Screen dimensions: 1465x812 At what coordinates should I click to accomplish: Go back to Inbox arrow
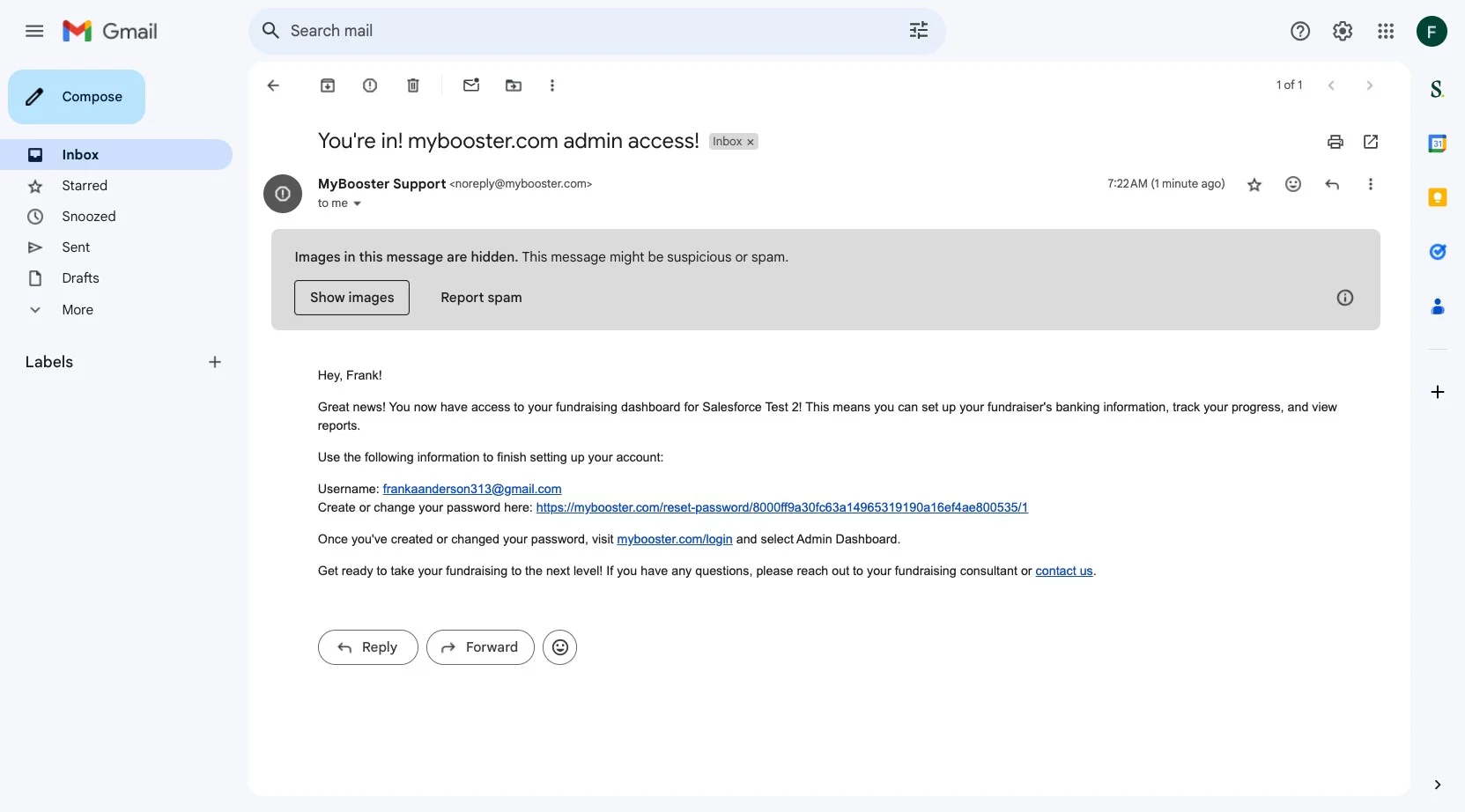tap(273, 85)
